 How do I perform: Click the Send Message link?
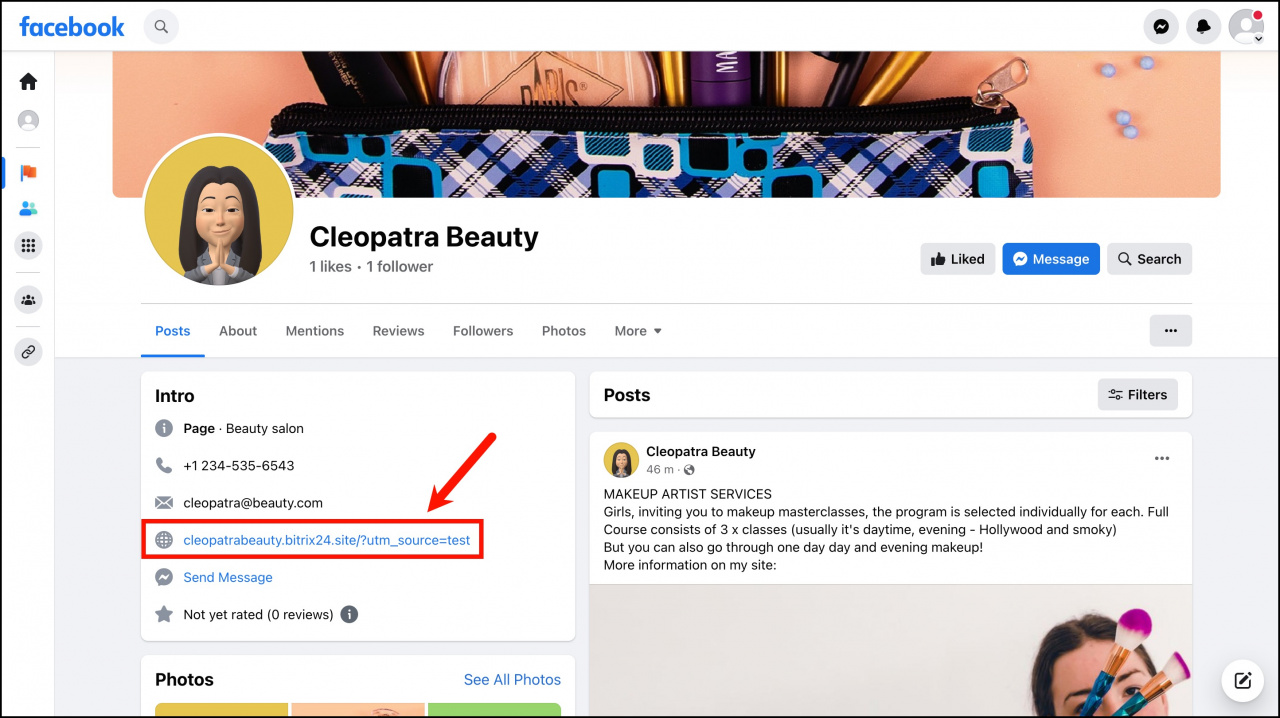[228, 577]
